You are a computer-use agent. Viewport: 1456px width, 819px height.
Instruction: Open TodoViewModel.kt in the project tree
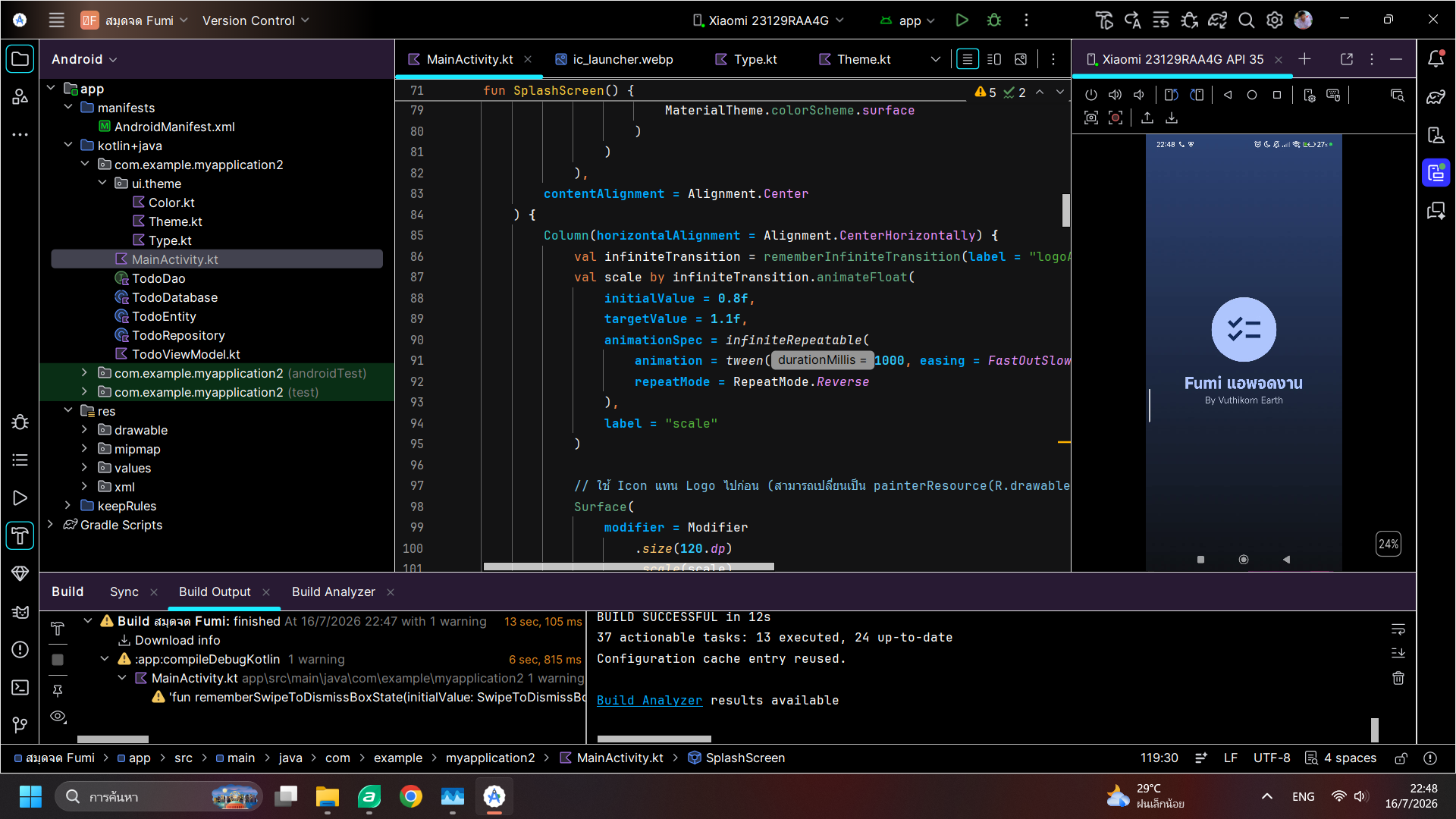[x=186, y=354]
